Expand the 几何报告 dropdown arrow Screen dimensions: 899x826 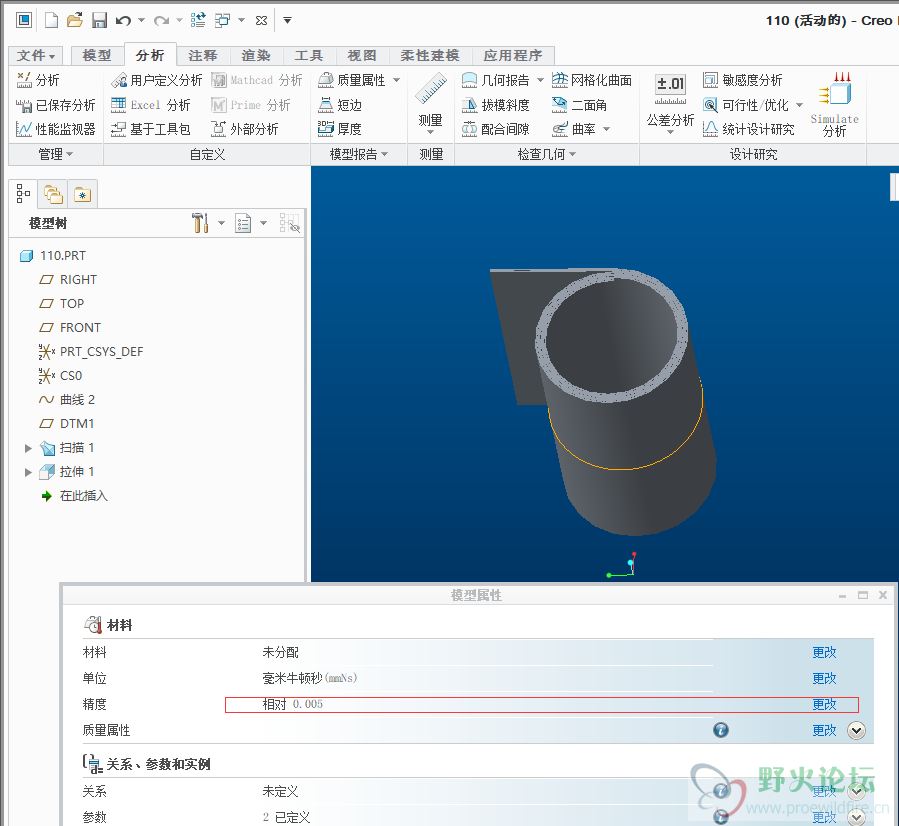click(540, 80)
